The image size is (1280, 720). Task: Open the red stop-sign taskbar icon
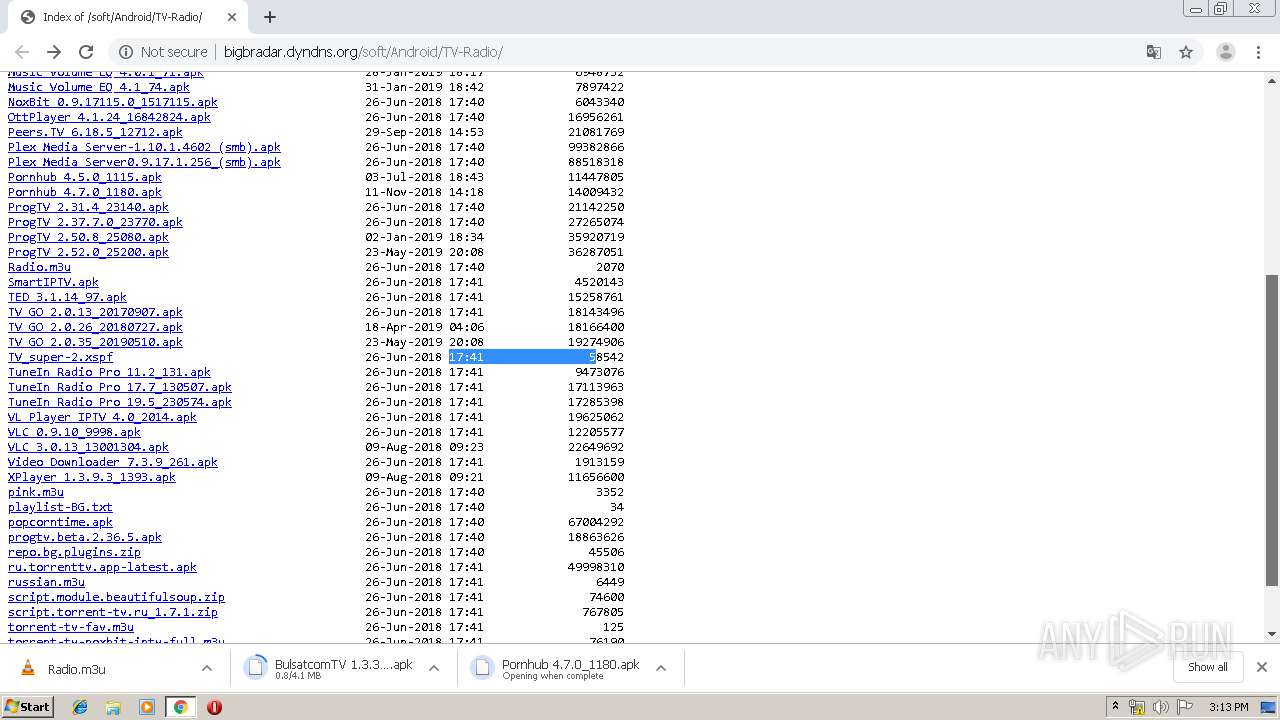214,707
